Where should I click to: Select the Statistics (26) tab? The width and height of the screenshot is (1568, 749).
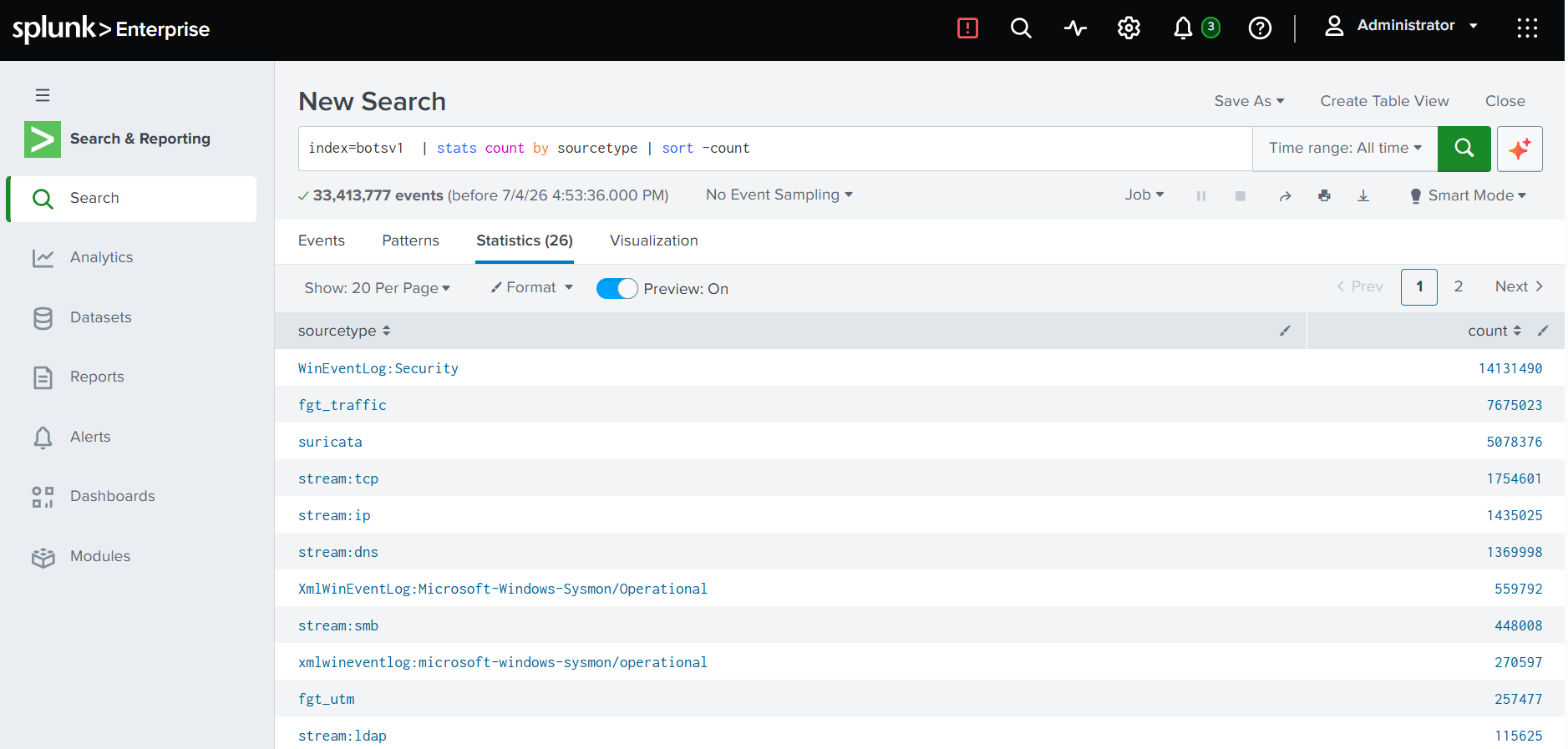[x=525, y=240]
